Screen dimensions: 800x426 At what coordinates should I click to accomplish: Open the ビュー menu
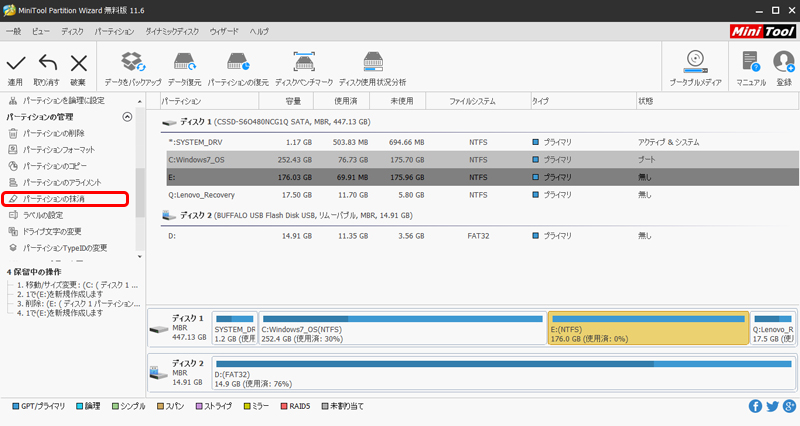pos(40,32)
